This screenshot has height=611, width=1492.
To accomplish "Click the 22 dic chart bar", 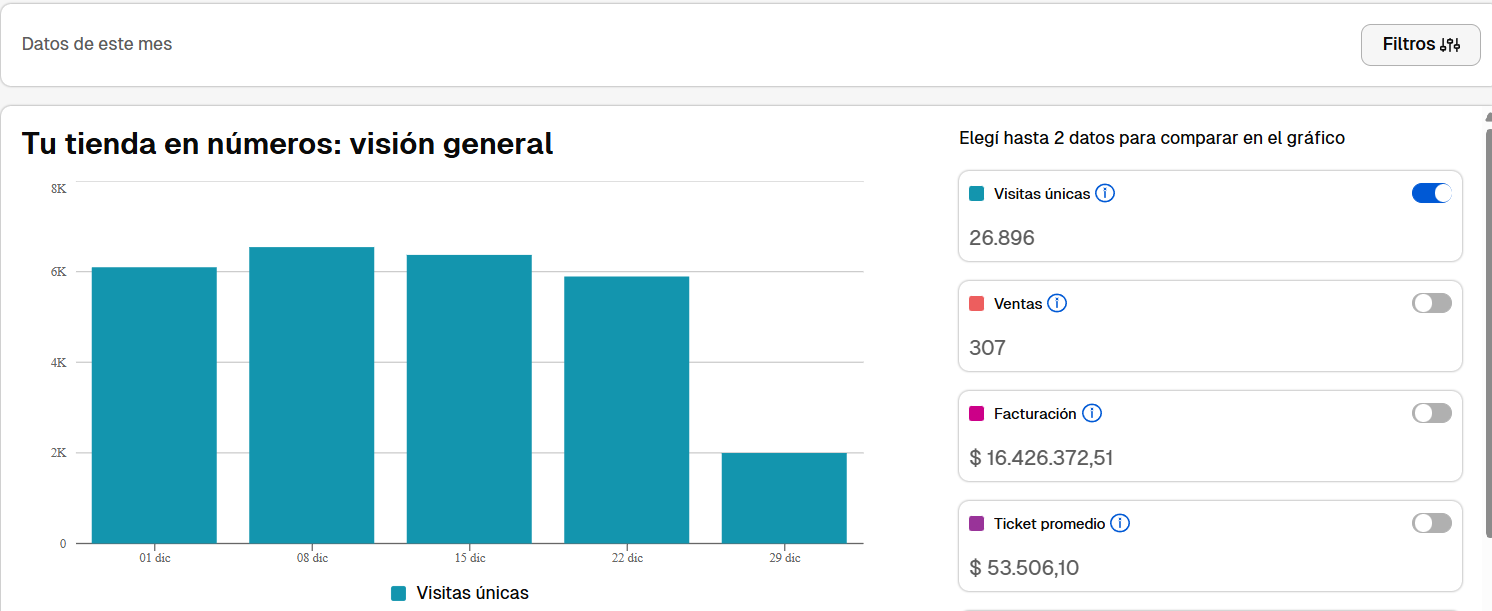I will (626, 410).
